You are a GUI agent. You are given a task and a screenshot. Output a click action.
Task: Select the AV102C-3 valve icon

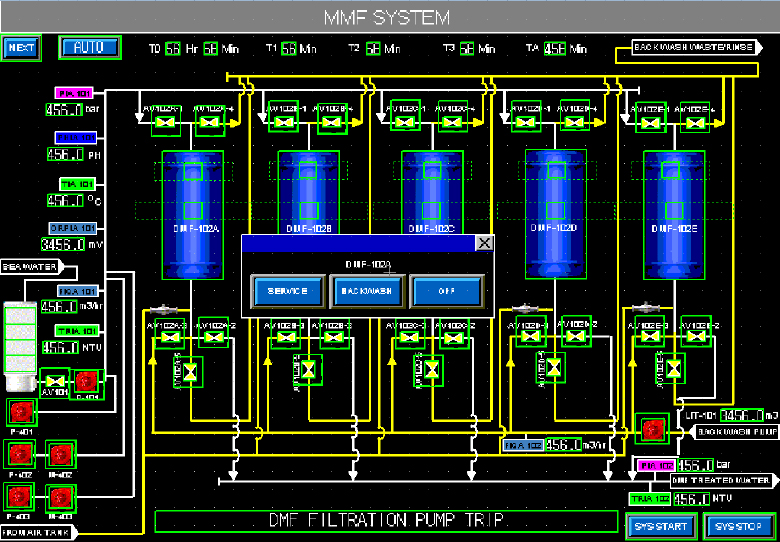click(x=408, y=337)
